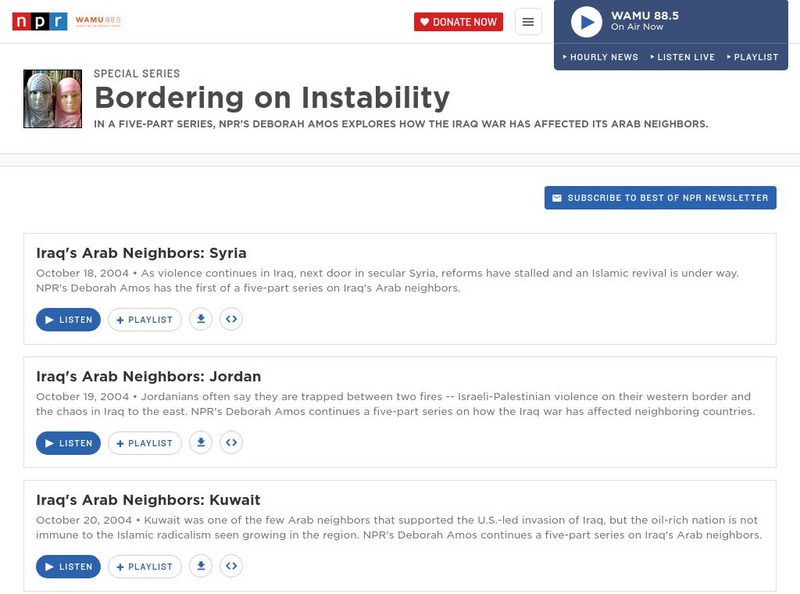Open story Iraq's Arab Neighbors: Jordan
Screen dimensions: 800x594
148,376
